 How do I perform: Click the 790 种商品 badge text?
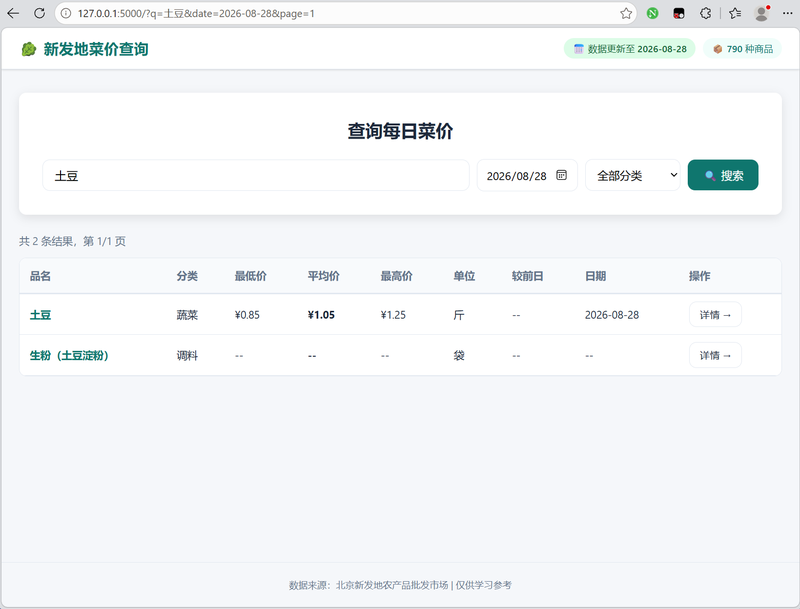tap(750, 49)
